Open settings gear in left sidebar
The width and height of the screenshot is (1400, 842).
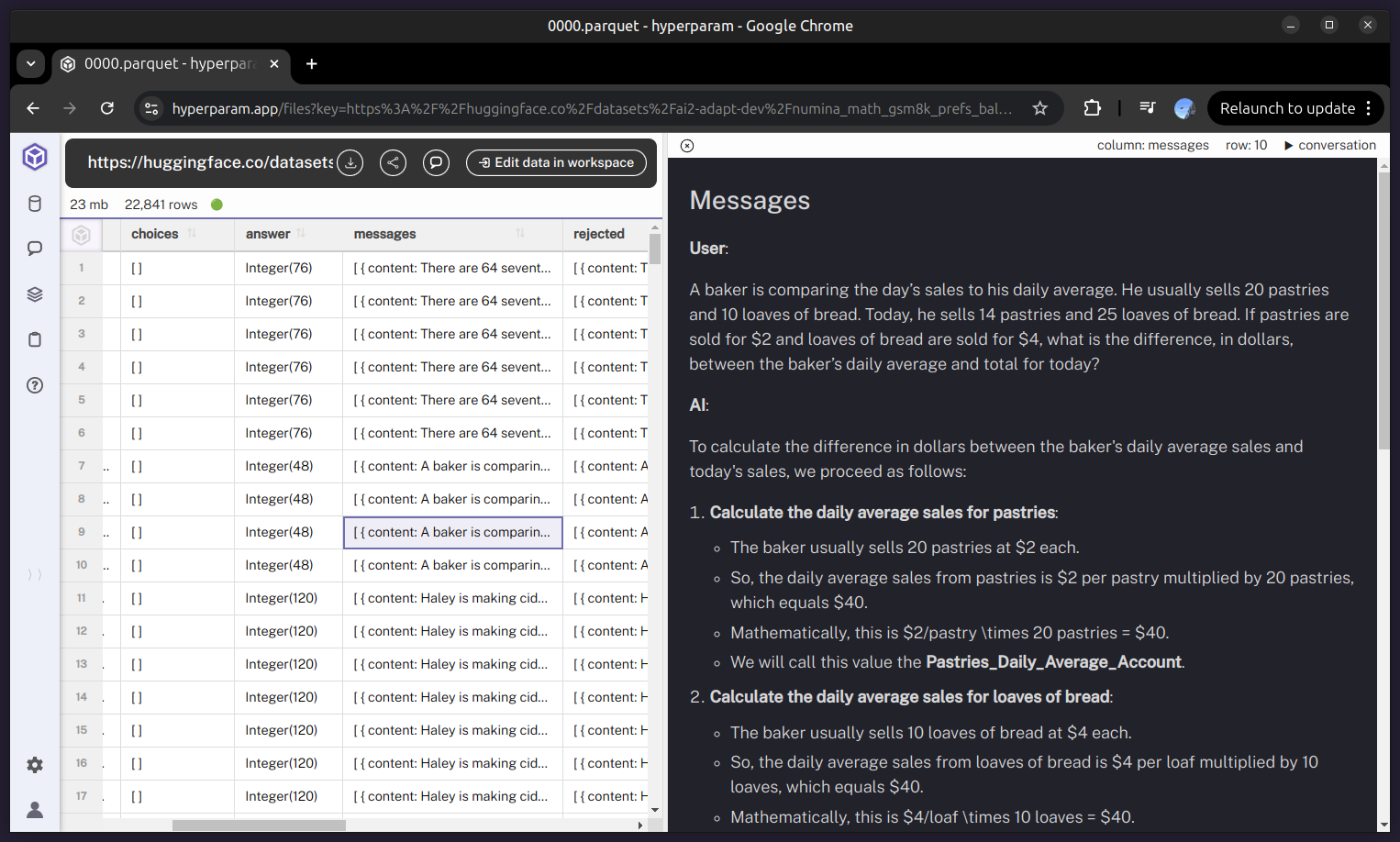pyautogui.click(x=35, y=765)
